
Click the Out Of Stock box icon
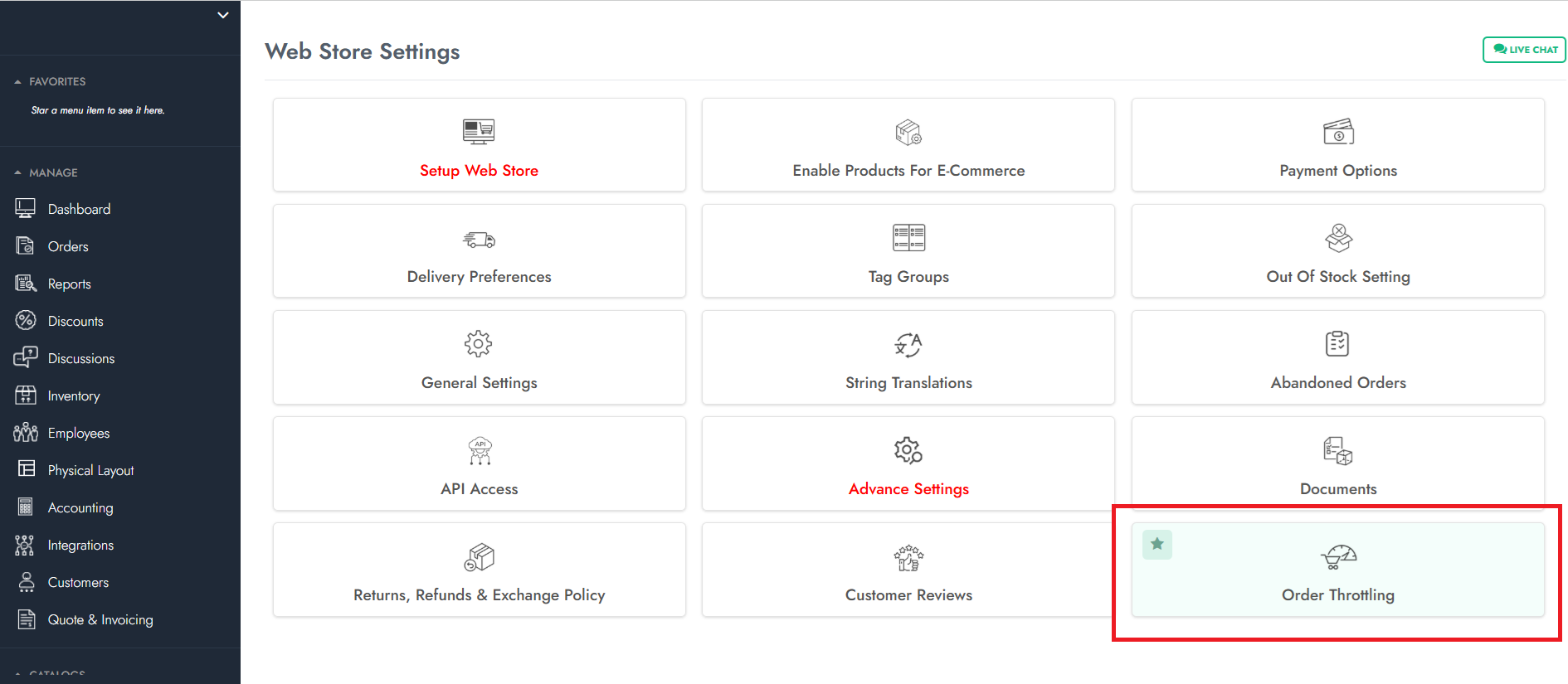1337,238
